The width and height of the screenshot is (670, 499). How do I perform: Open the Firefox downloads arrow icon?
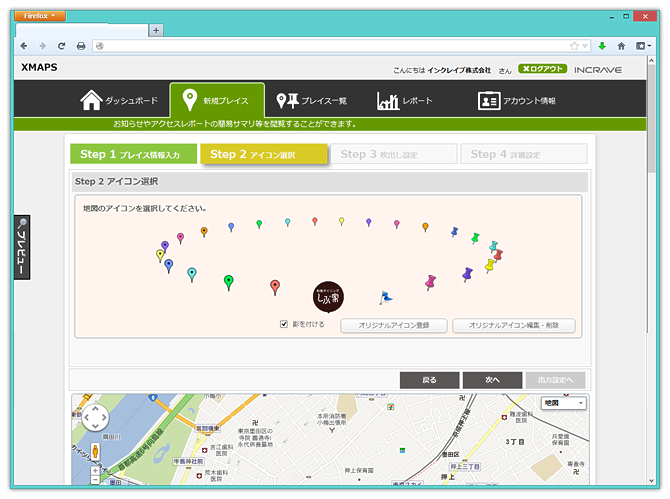pyautogui.click(x=602, y=46)
